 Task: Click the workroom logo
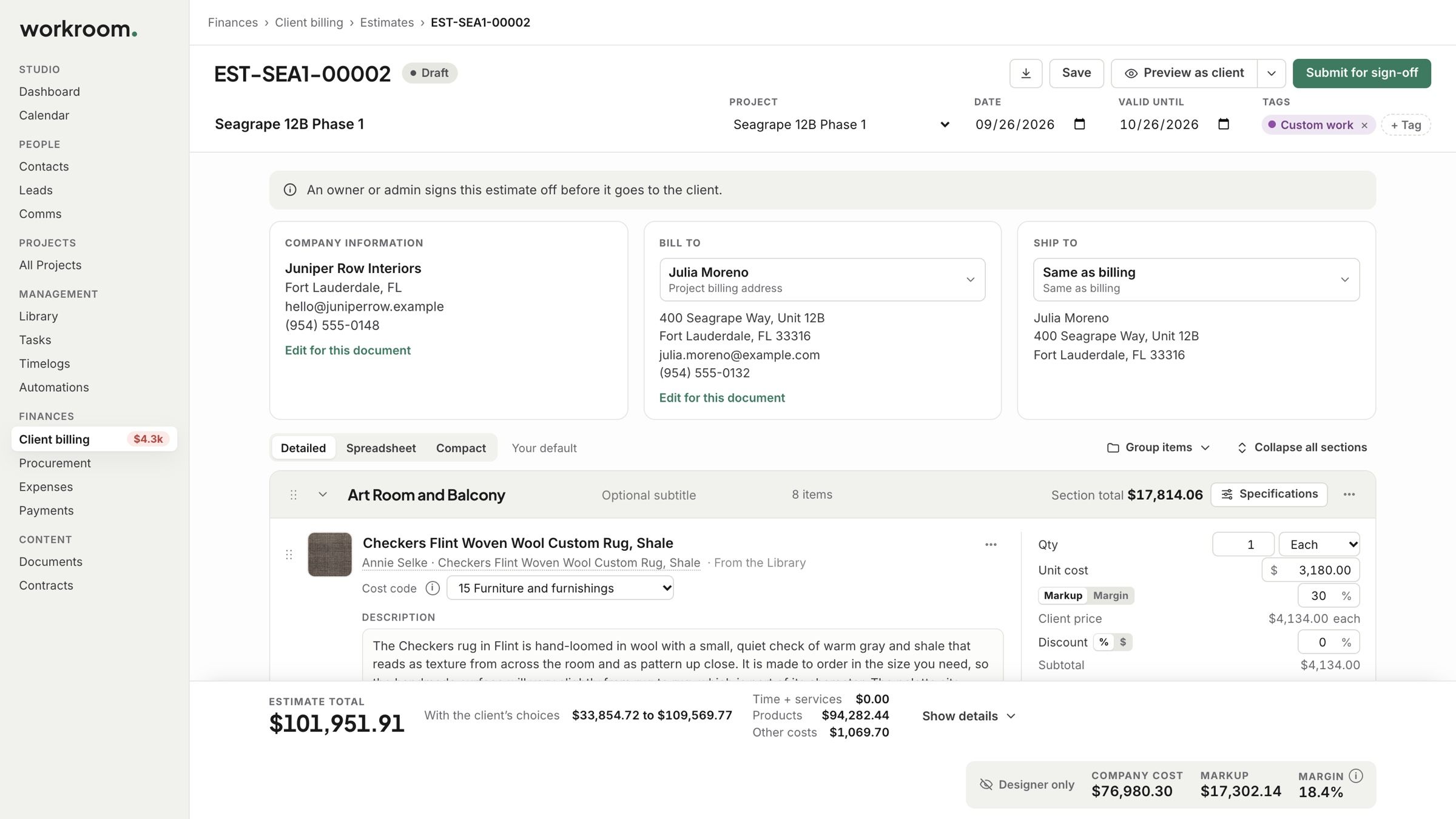79,29
